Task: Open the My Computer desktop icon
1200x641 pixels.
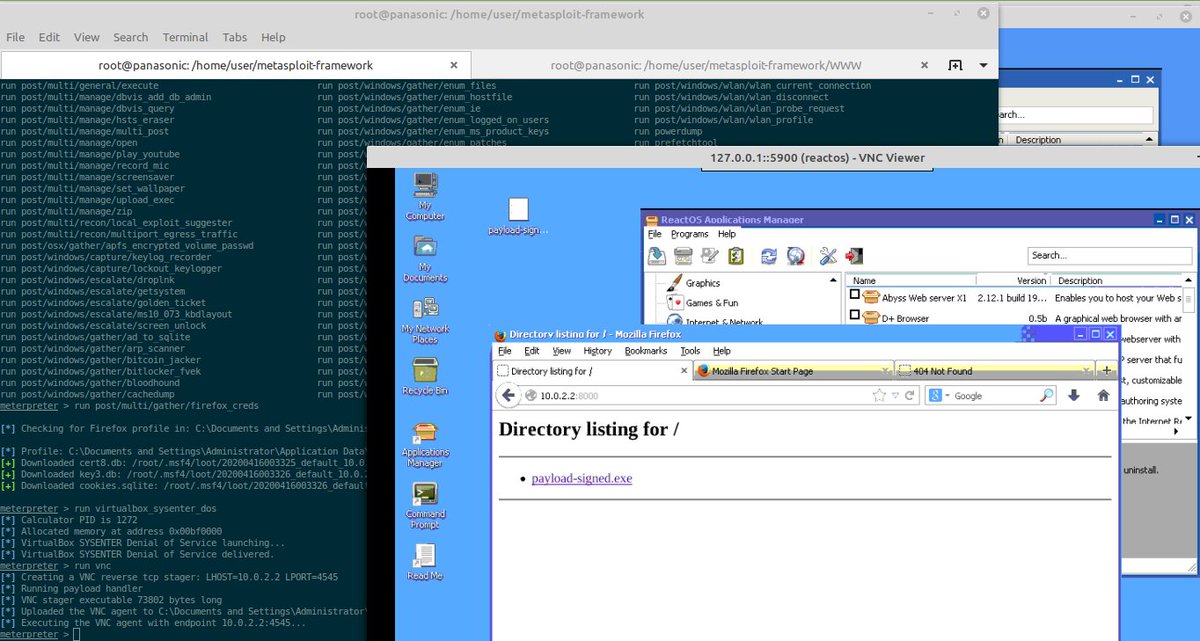Action: (x=425, y=196)
